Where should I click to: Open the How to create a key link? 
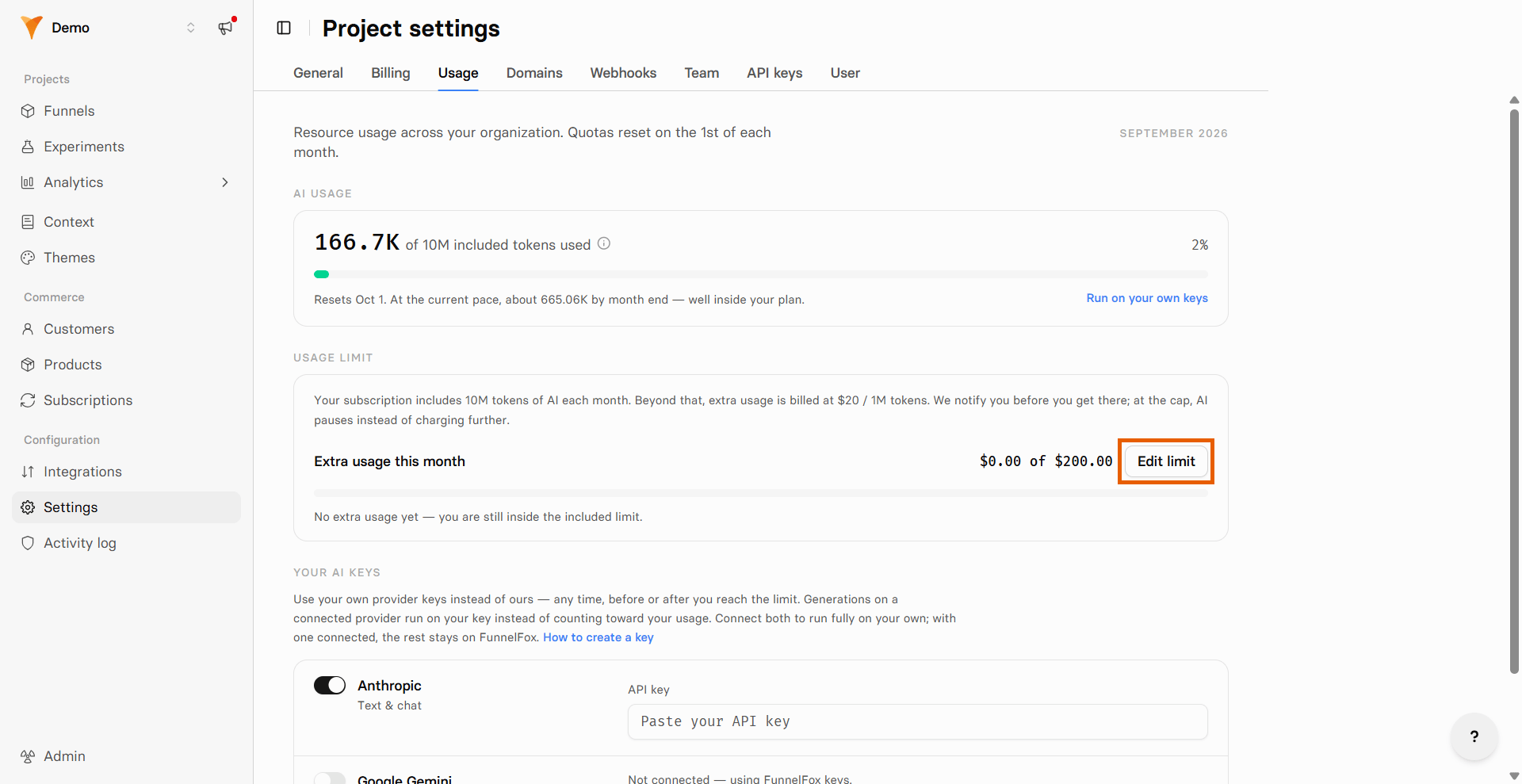pyautogui.click(x=598, y=637)
